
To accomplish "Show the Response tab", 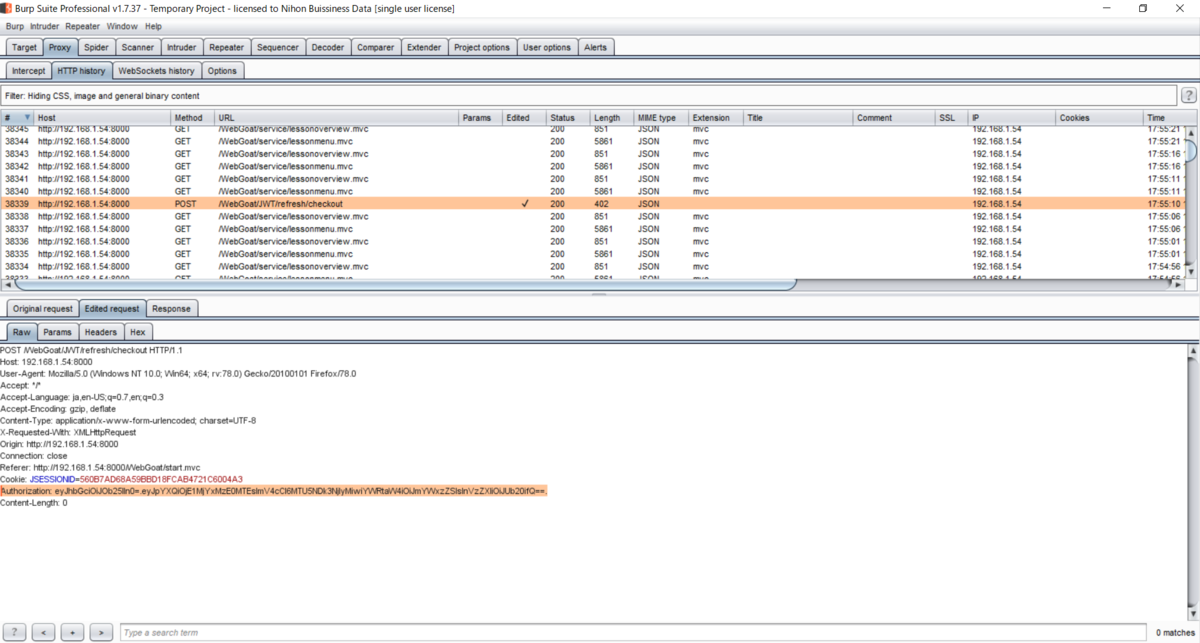I will pos(171,309).
